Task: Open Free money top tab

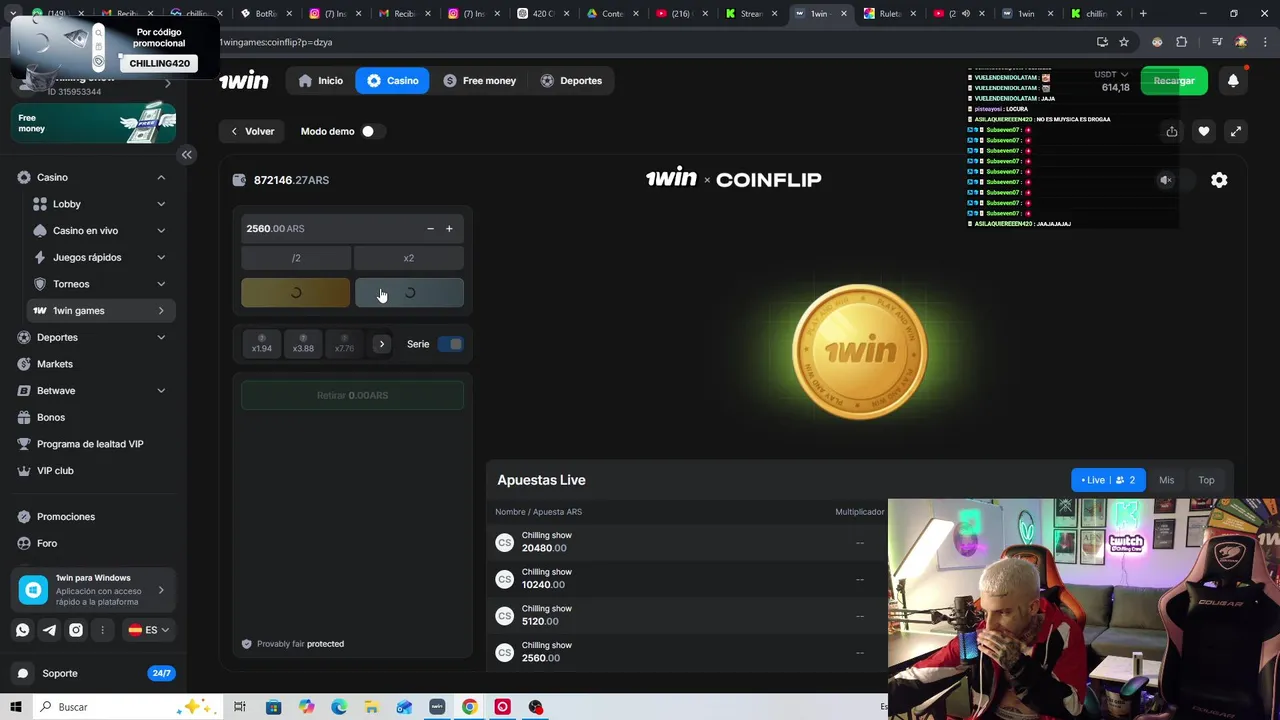Action: click(x=479, y=81)
